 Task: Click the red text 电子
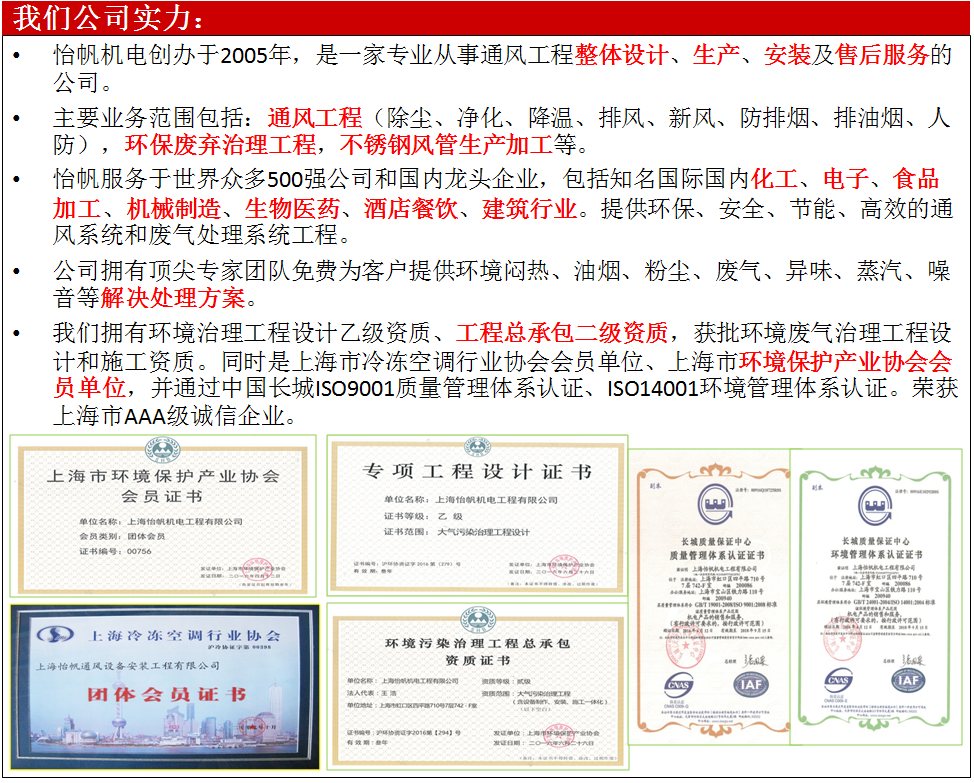coord(846,179)
